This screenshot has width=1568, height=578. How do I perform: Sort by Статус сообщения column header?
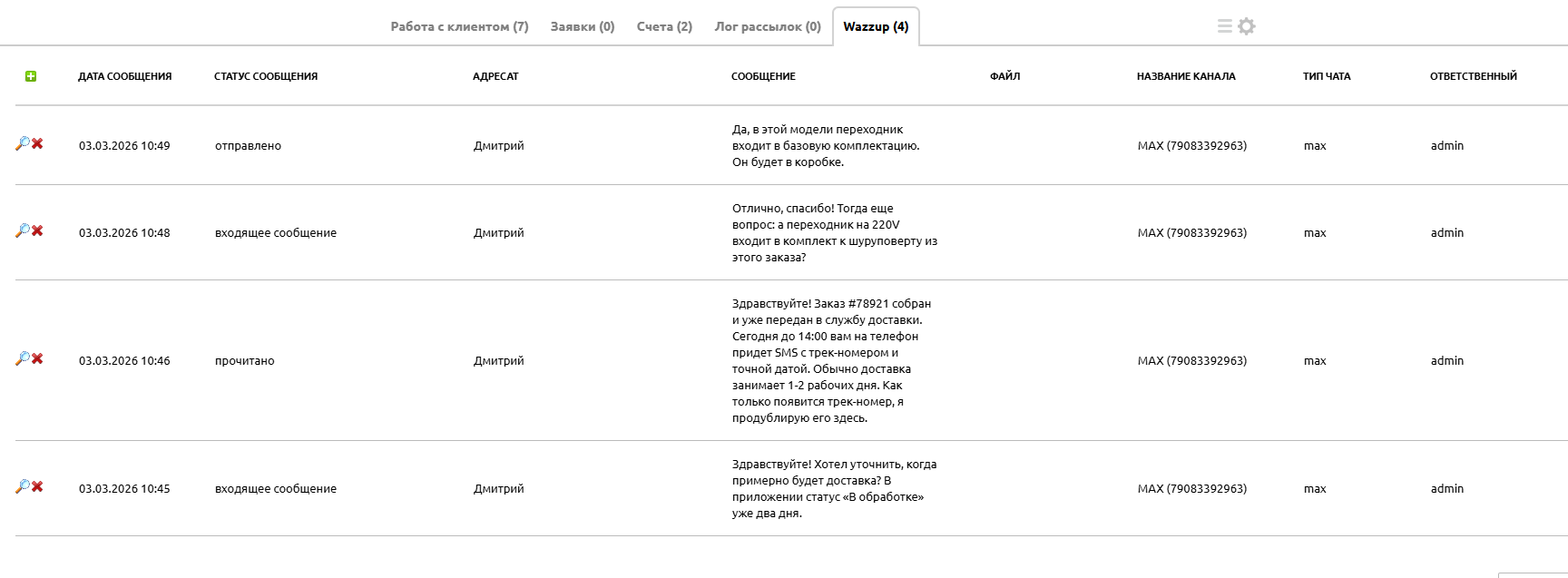tap(266, 76)
